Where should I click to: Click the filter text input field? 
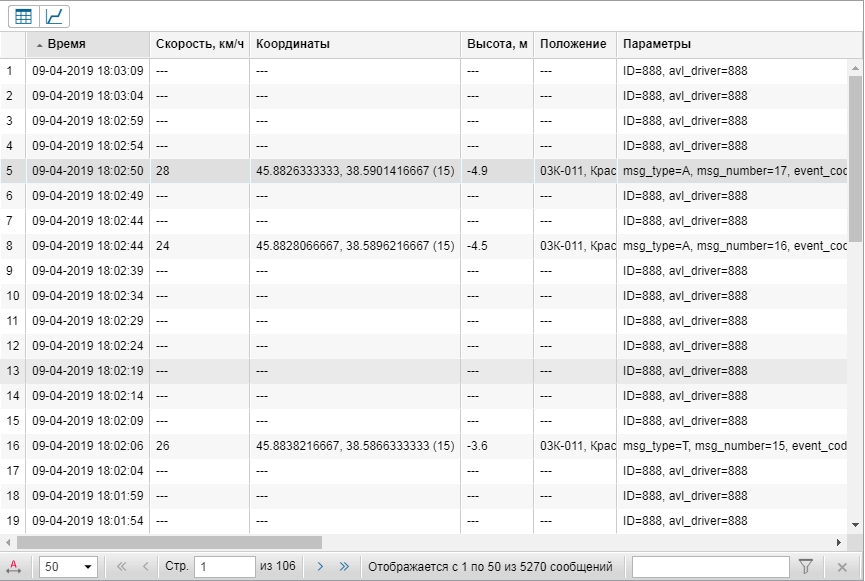(710, 567)
